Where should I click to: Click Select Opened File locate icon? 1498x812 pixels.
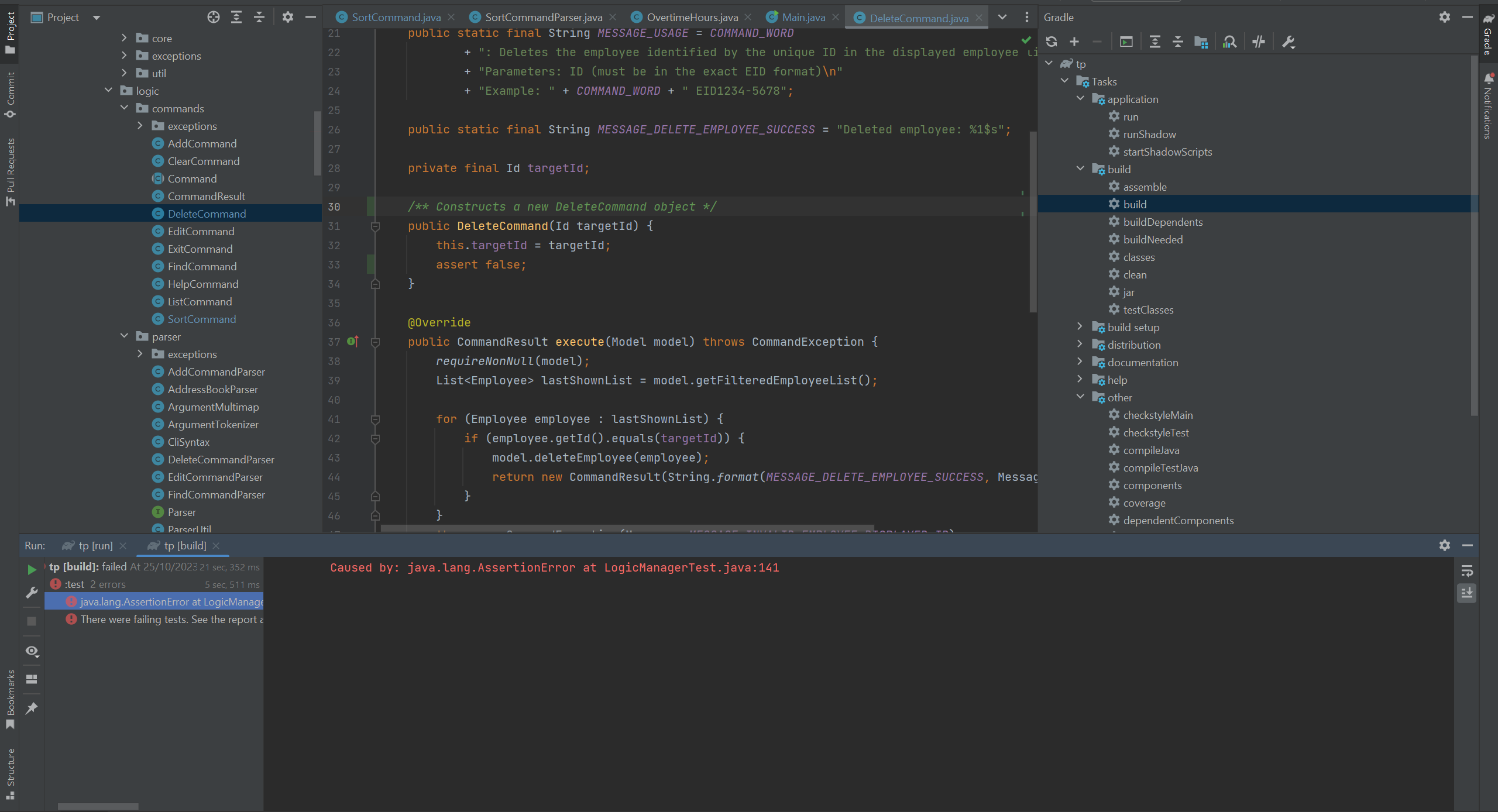tap(214, 18)
